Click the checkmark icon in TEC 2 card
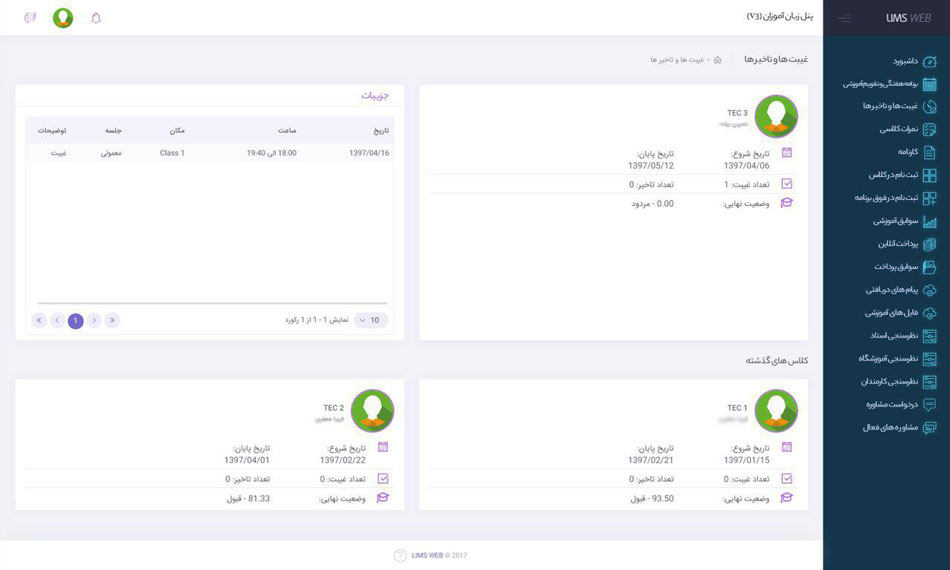The image size is (950, 570). pyautogui.click(x=383, y=479)
